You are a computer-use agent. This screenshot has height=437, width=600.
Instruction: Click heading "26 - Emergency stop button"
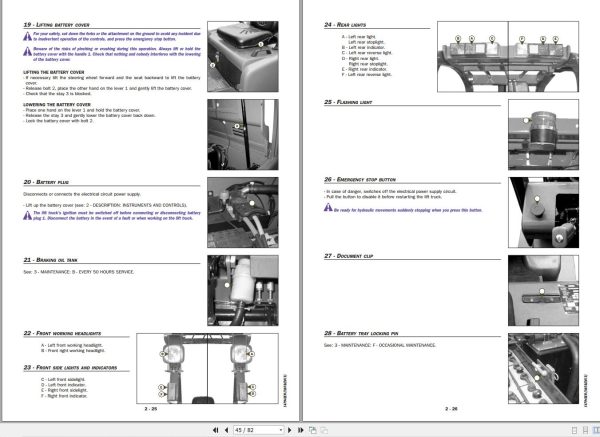click(360, 179)
